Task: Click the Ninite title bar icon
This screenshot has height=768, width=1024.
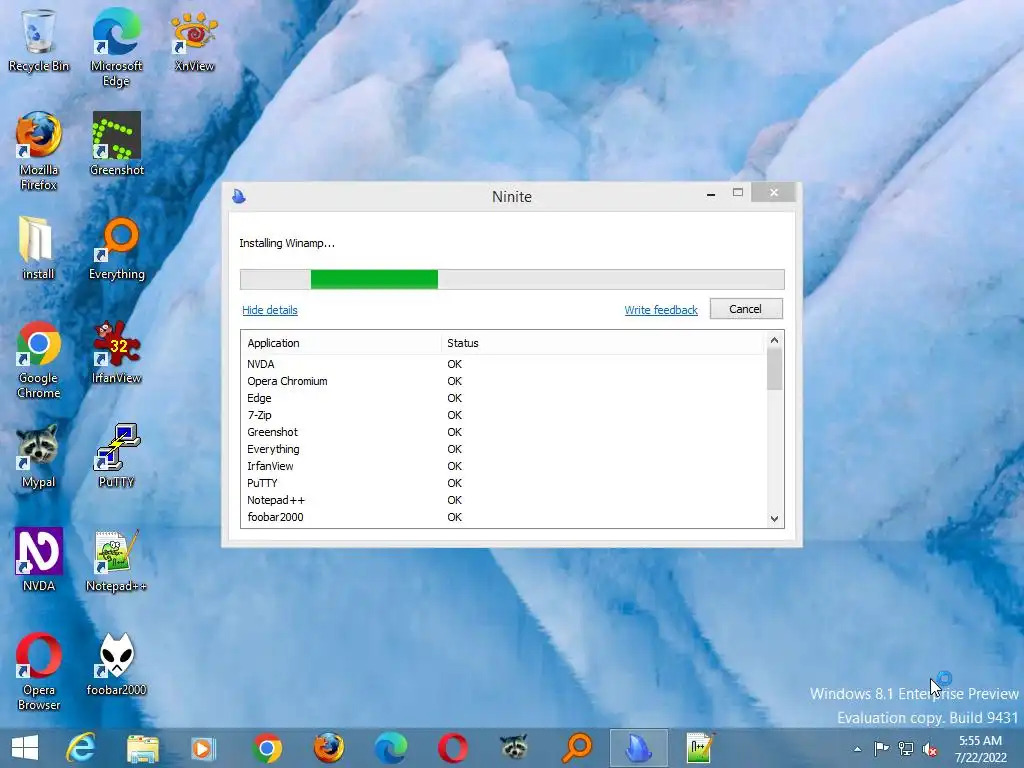Action: [x=239, y=196]
